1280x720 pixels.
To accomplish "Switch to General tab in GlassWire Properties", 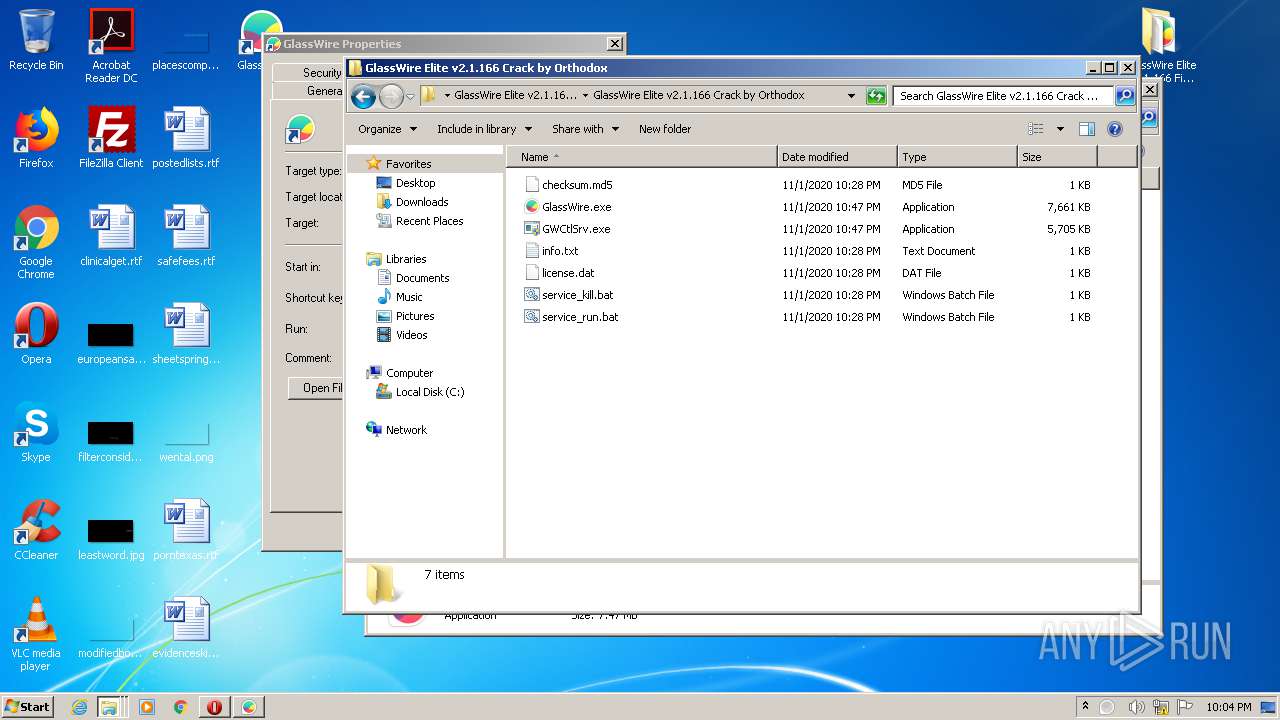I will tap(324, 91).
